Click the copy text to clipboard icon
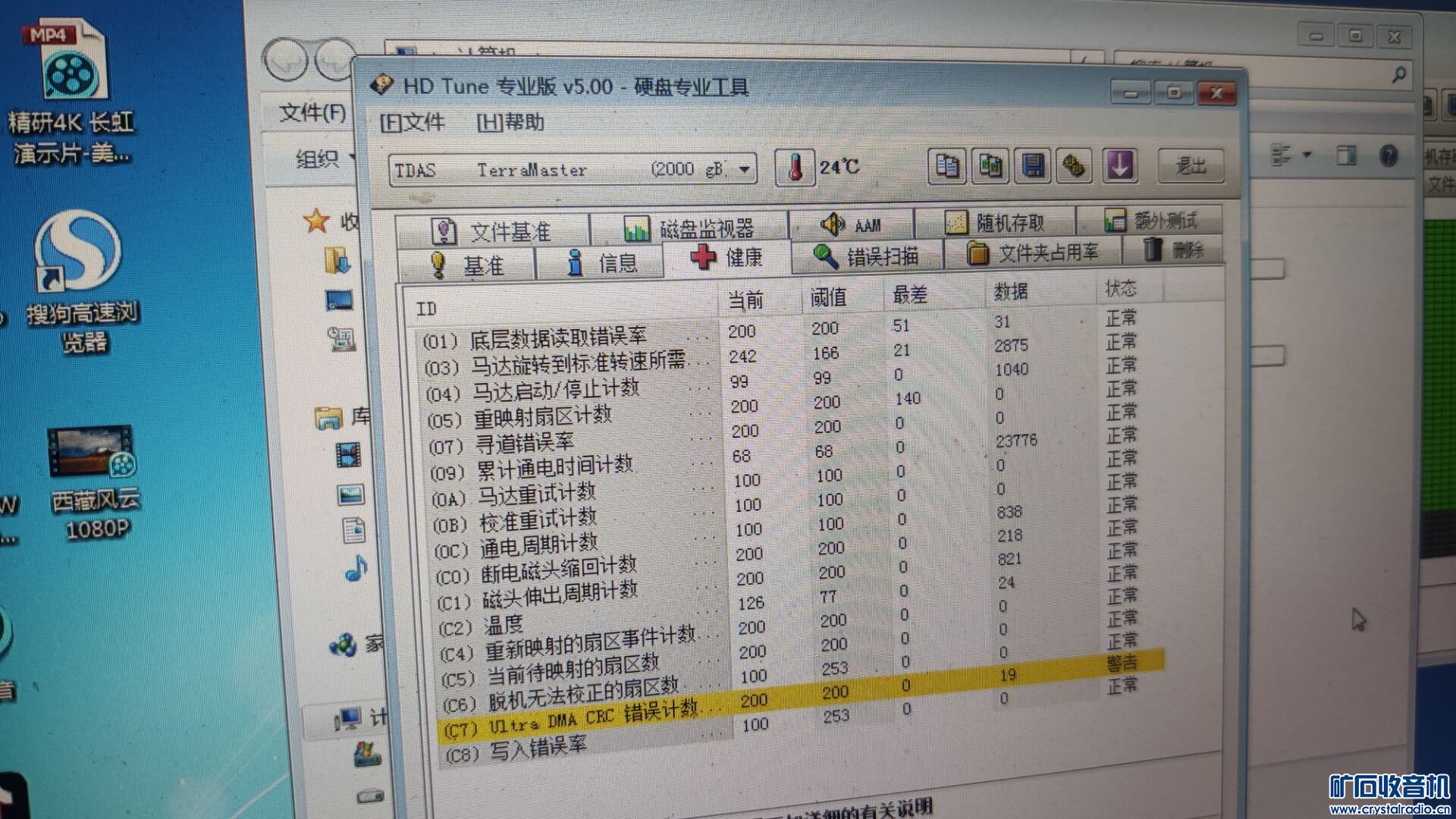Viewport: 1456px width, 819px height. (947, 165)
